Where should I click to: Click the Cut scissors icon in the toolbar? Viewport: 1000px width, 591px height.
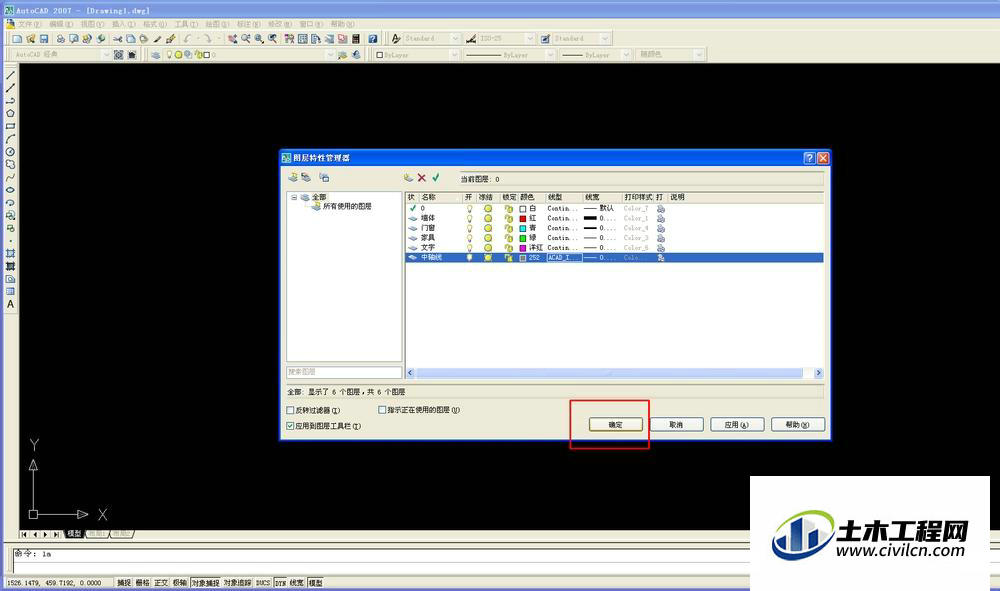pos(117,39)
